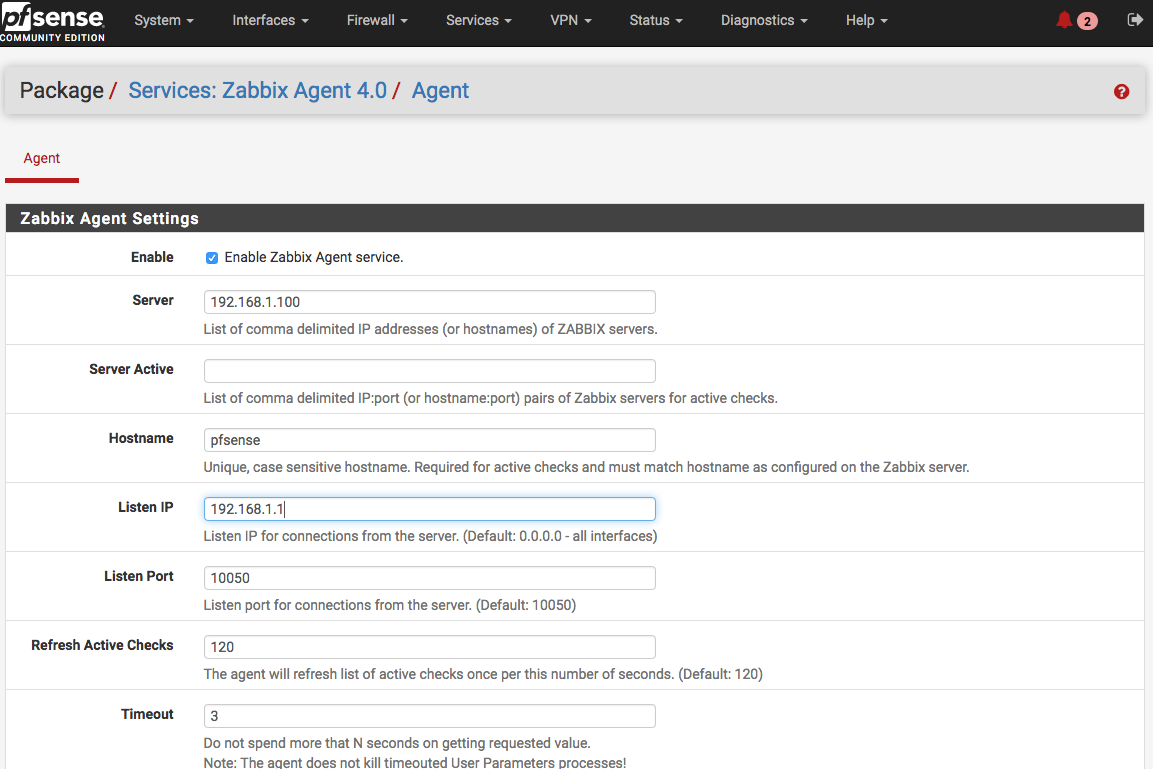Open the VPN menu
The height and width of the screenshot is (769, 1153).
point(570,20)
